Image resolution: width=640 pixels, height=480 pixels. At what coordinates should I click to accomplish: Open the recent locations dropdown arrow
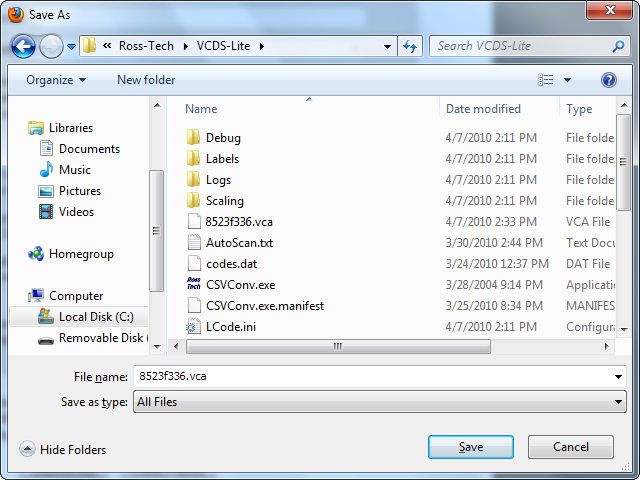71,47
